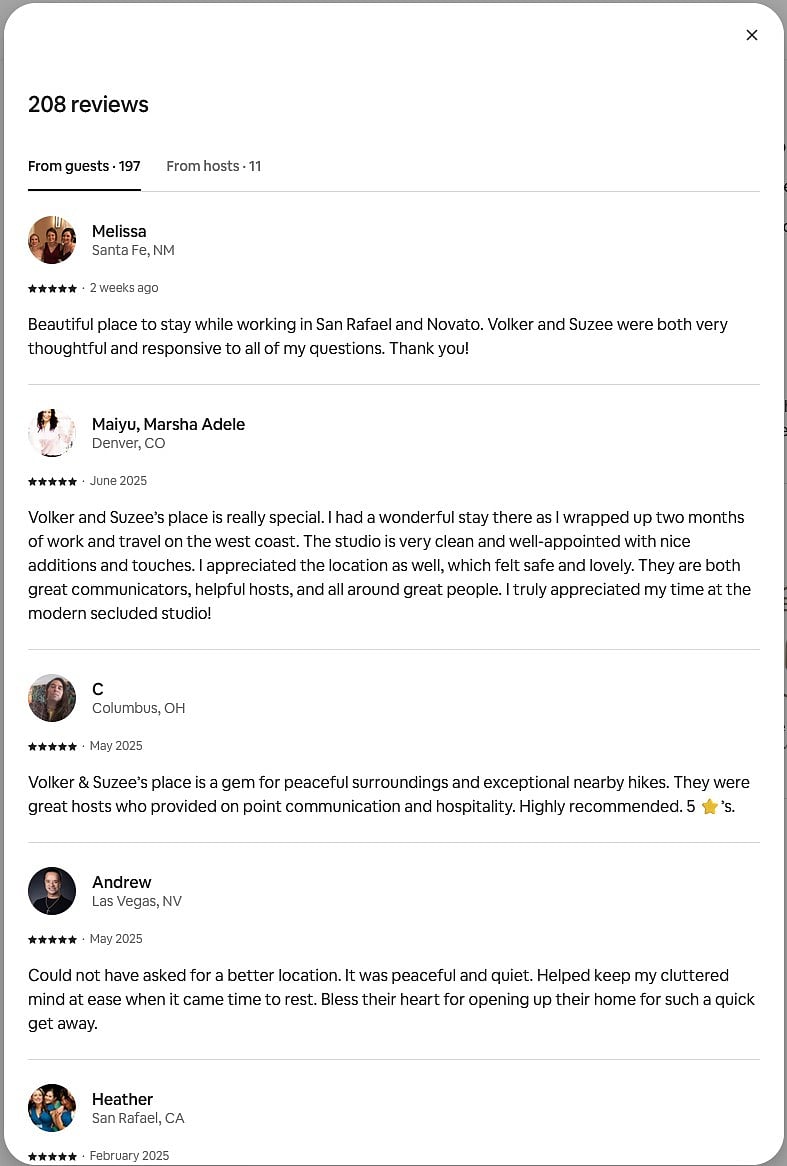Open Heather's profile photo

pos(52,1108)
